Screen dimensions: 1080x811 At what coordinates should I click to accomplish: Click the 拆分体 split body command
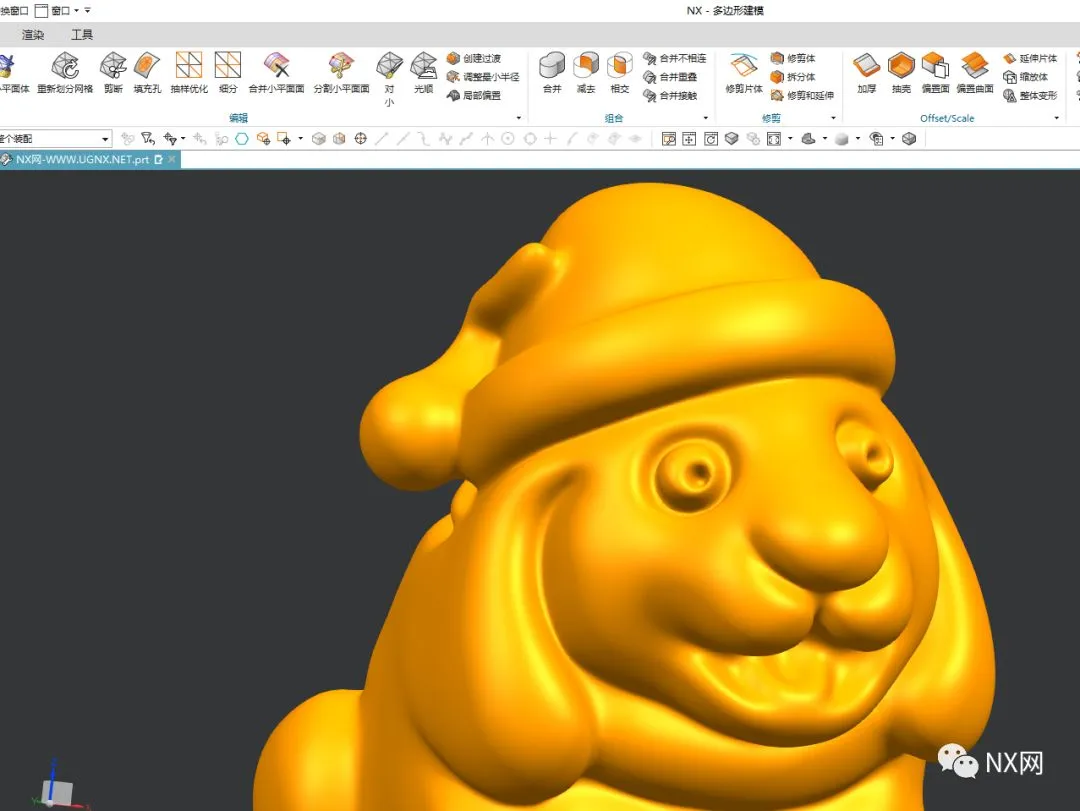[793, 77]
